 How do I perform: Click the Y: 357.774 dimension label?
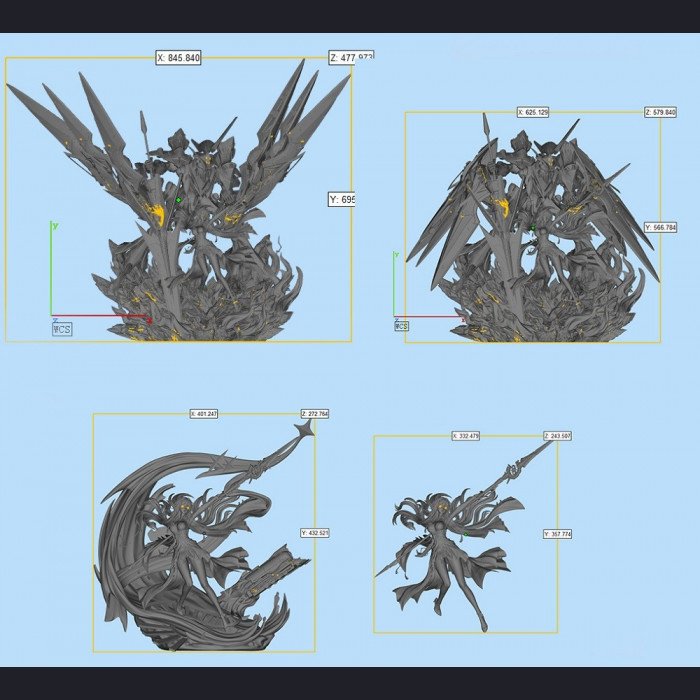(x=558, y=534)
